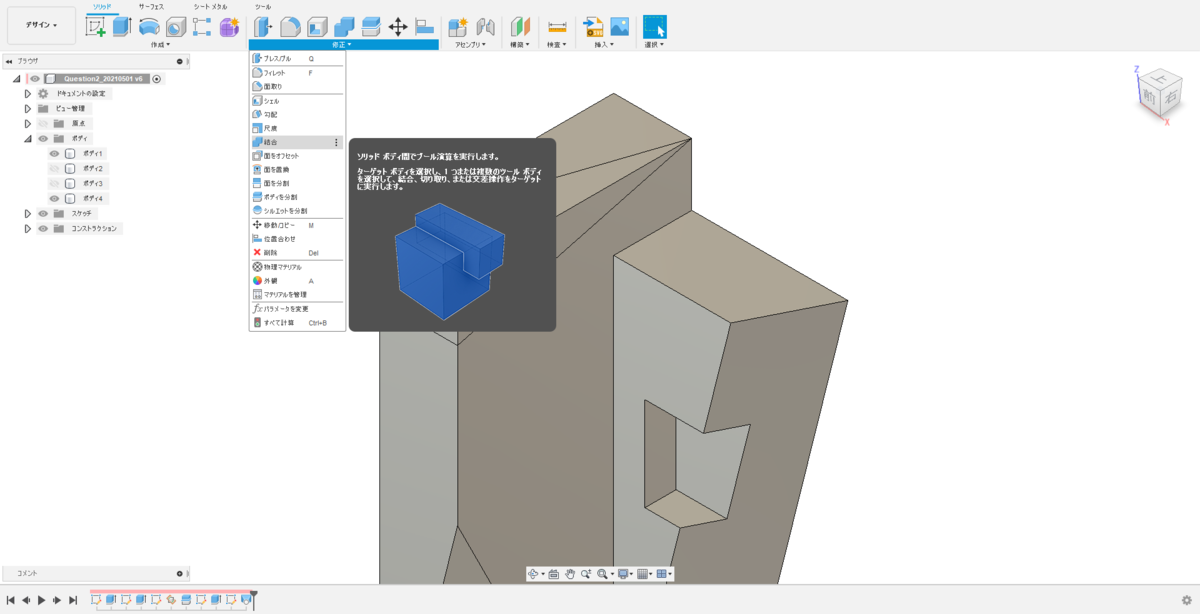The height and width of the screenshot is (614, 1200).
Task: Toggle visibility eye of ボディ4
Action: pyautogui.click(x=55, y=198)
